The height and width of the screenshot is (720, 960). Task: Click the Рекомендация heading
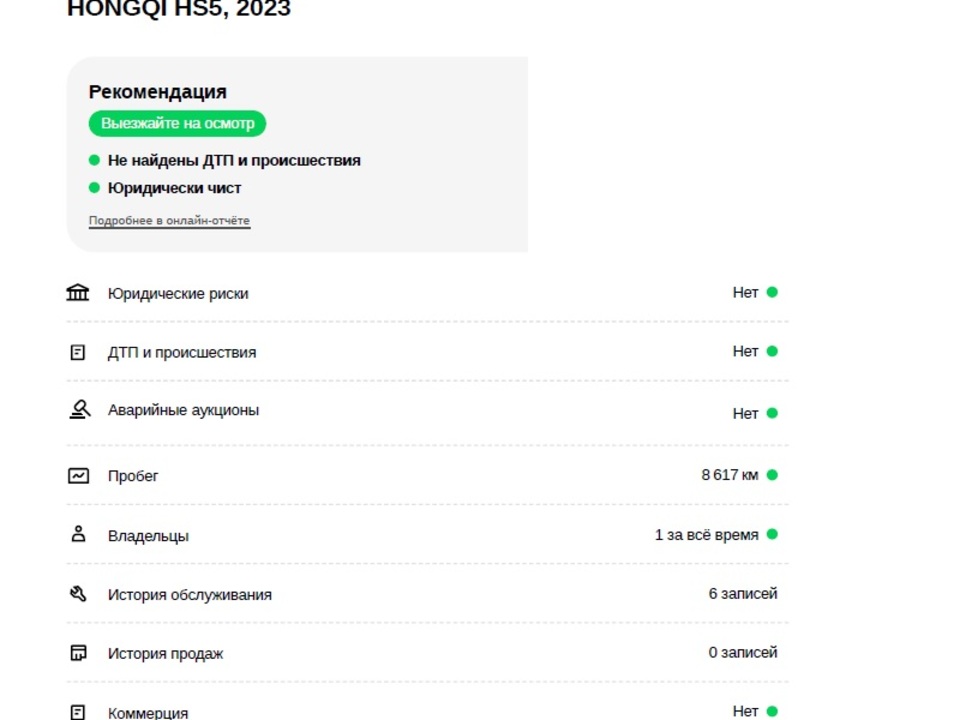tap(157, 92)
